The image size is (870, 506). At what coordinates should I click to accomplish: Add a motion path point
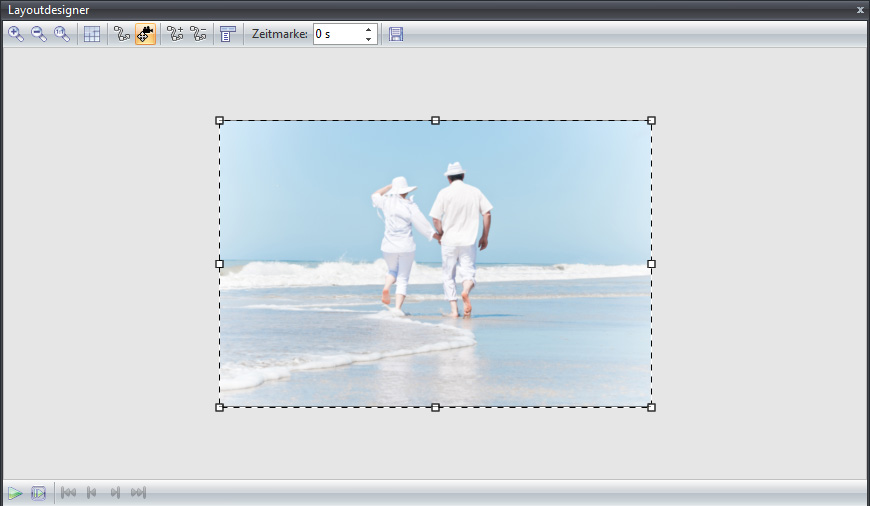[x=175, y=34]
